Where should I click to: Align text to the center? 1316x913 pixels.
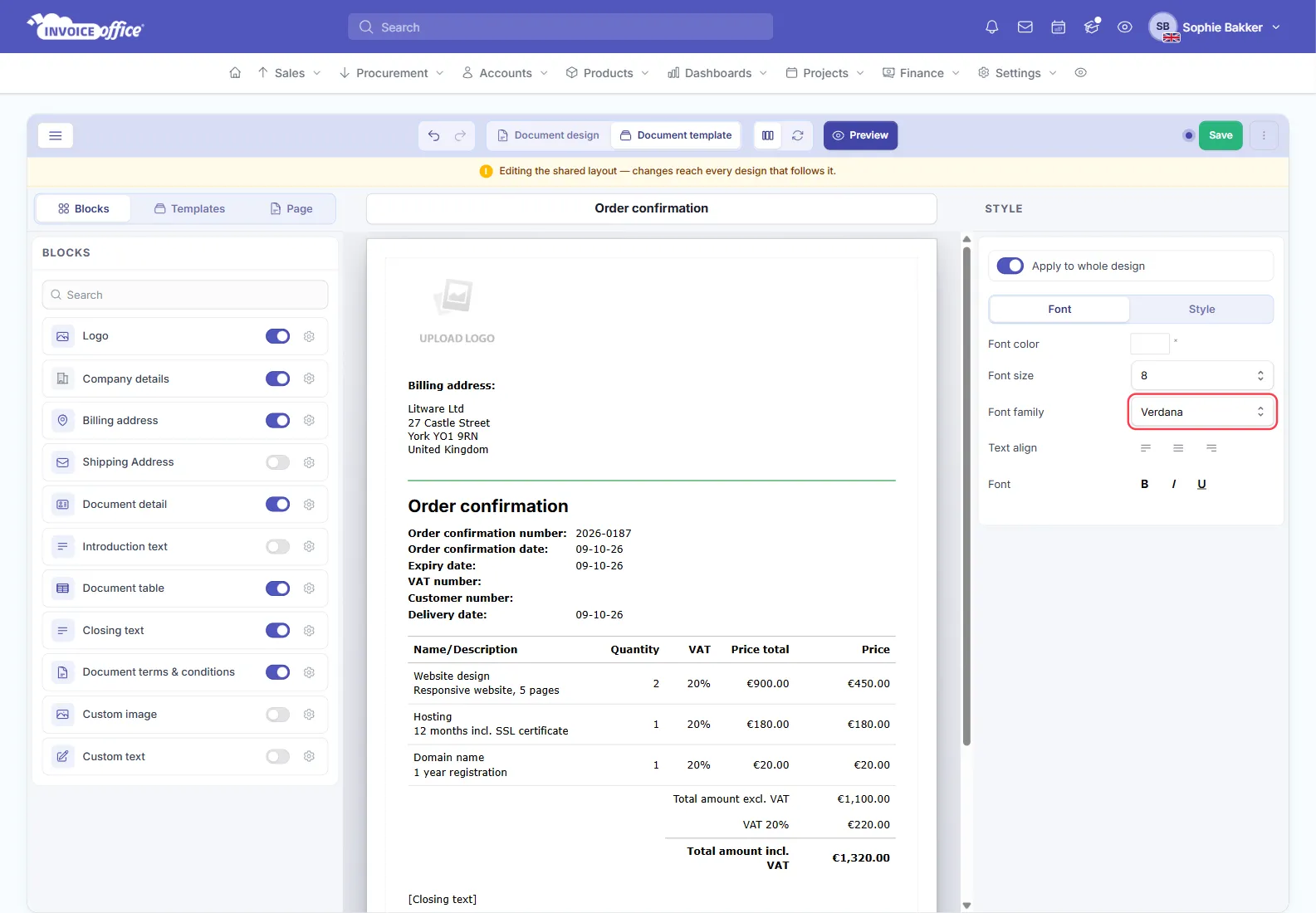click(1178, 448)
